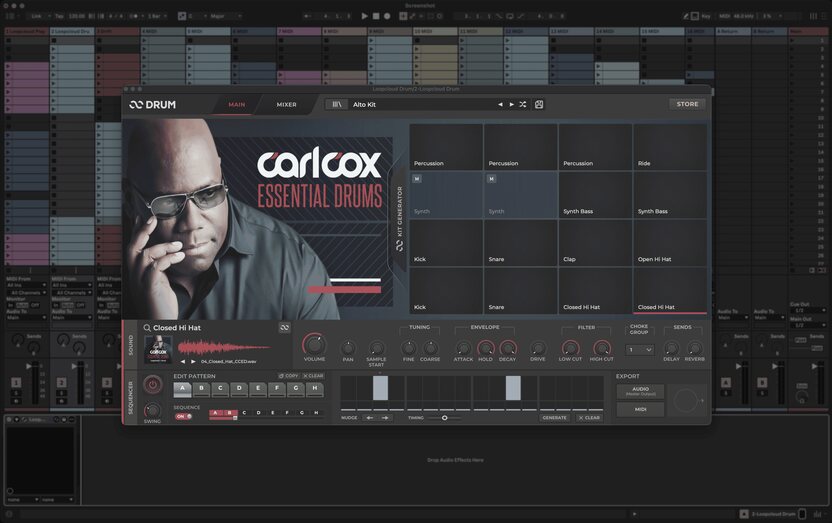Open the kit library browser icon
The height and width of the screenshot is (523, 832).
[x=336, y=104]
